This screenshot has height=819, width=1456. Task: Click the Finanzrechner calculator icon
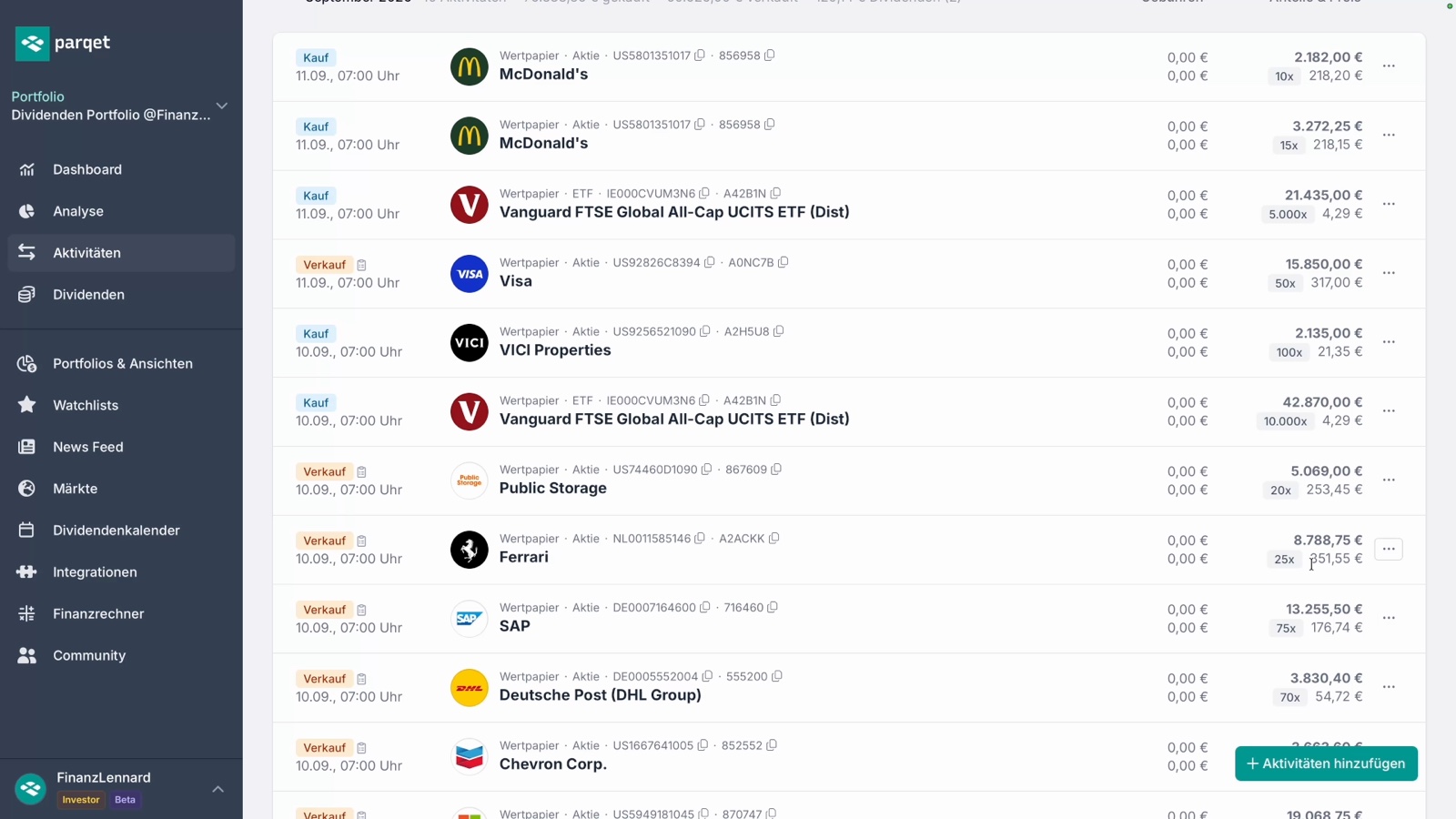click(26, 613)
